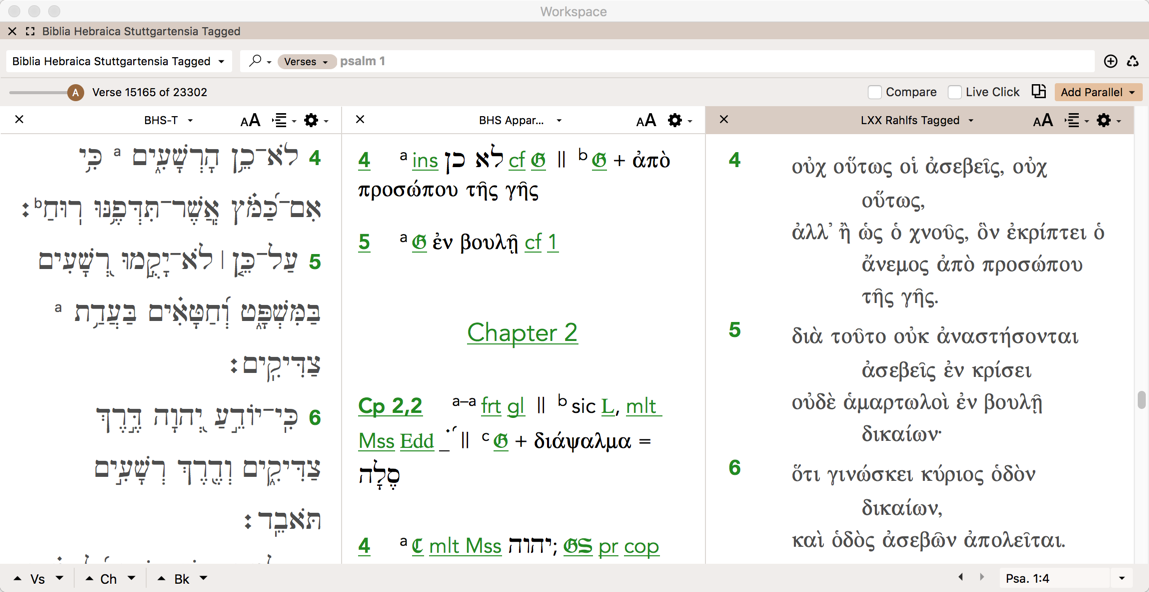1149x592 pixels.
Task: Click the Edd abbreviation link
Action: tap(418, 441)
